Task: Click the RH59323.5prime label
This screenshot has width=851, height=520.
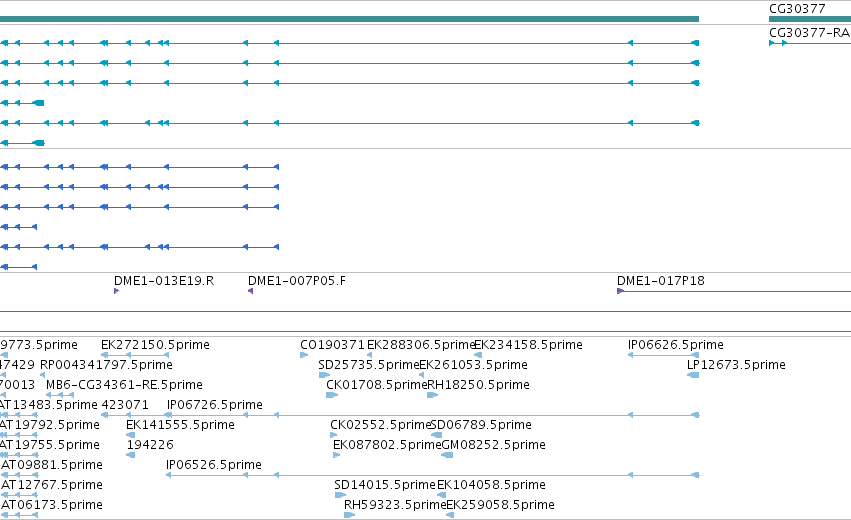Action: [395, 505]
